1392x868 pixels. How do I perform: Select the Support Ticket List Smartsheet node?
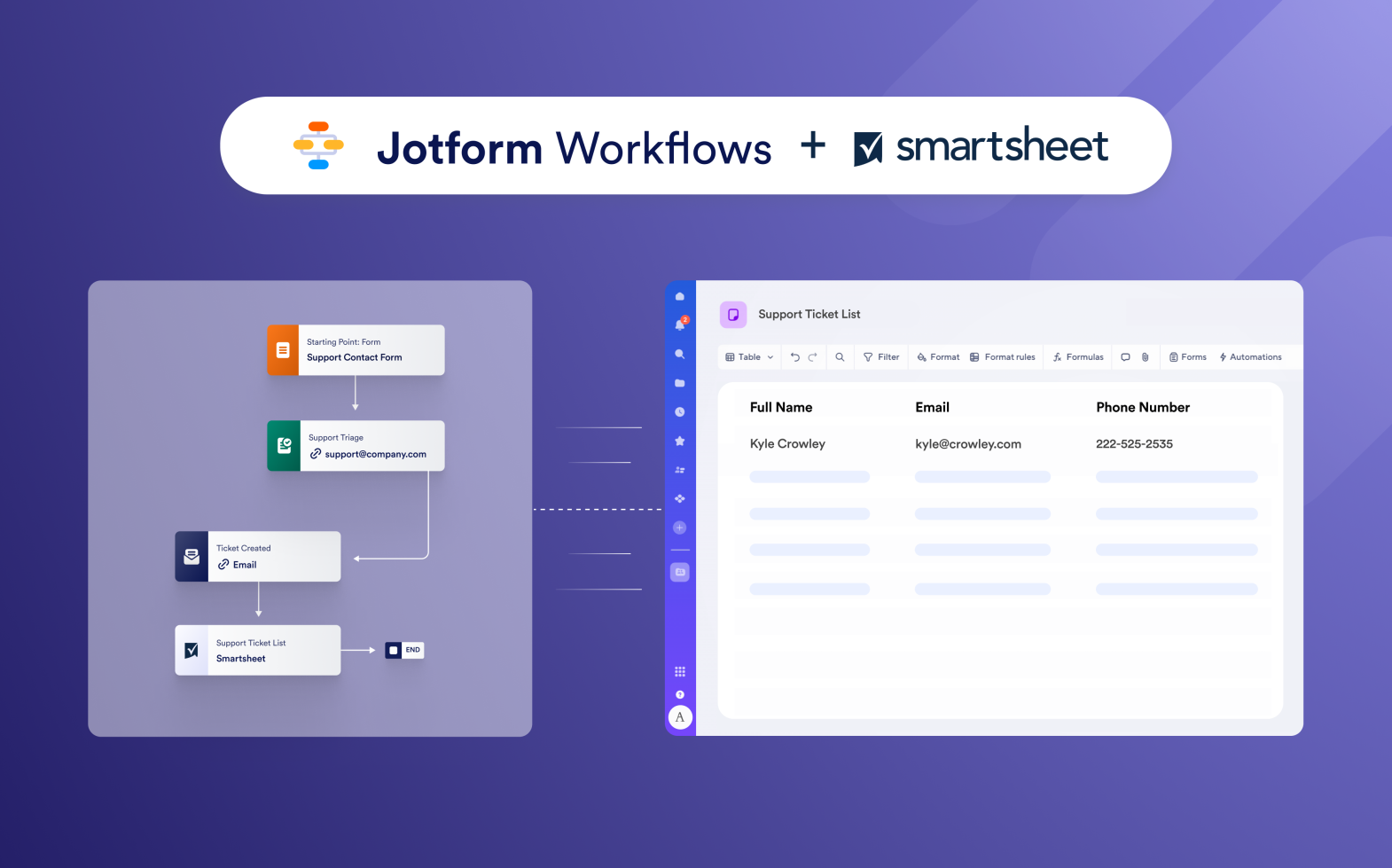pos(258,651)
